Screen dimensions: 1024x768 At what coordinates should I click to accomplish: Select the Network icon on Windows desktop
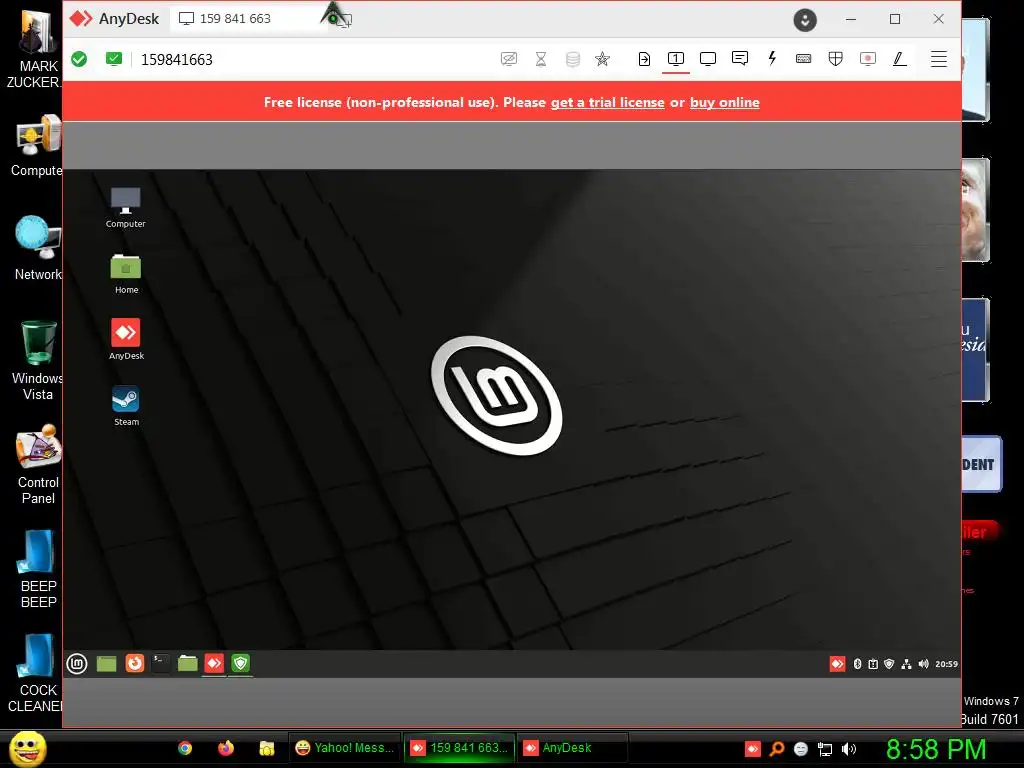coord(39,248)
